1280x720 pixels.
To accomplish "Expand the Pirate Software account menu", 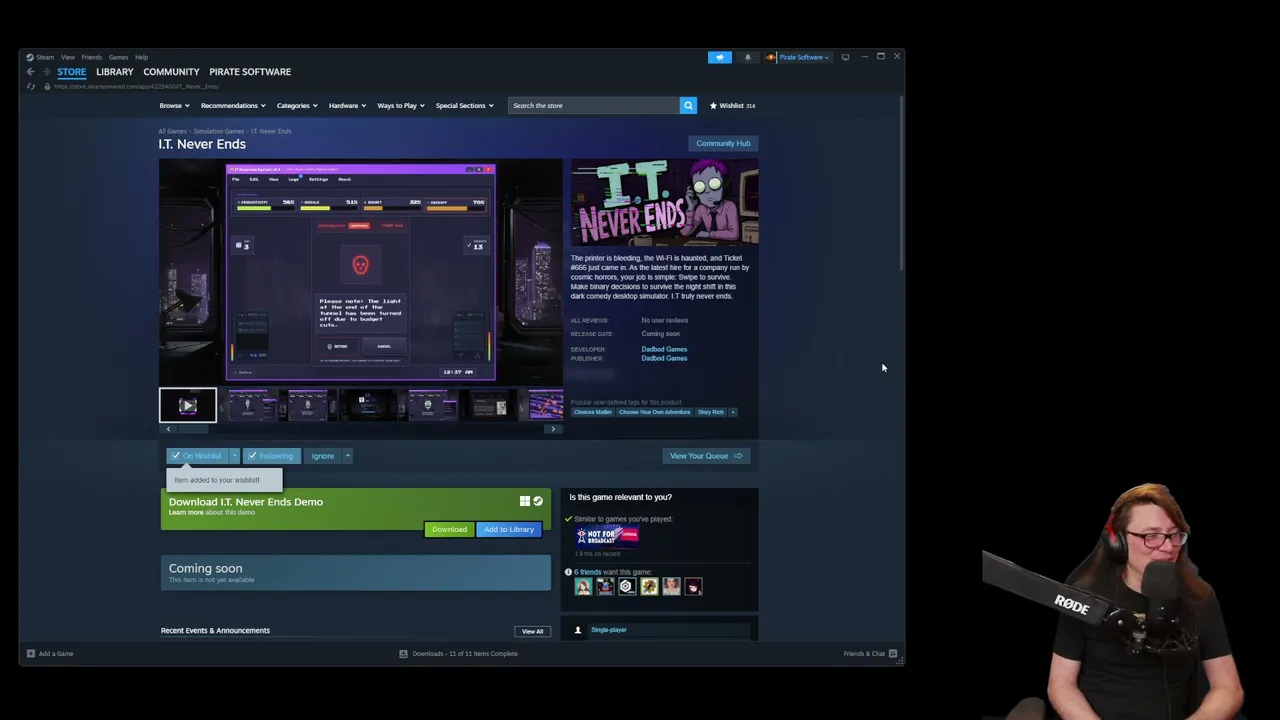I will click(x=804, y=57).
